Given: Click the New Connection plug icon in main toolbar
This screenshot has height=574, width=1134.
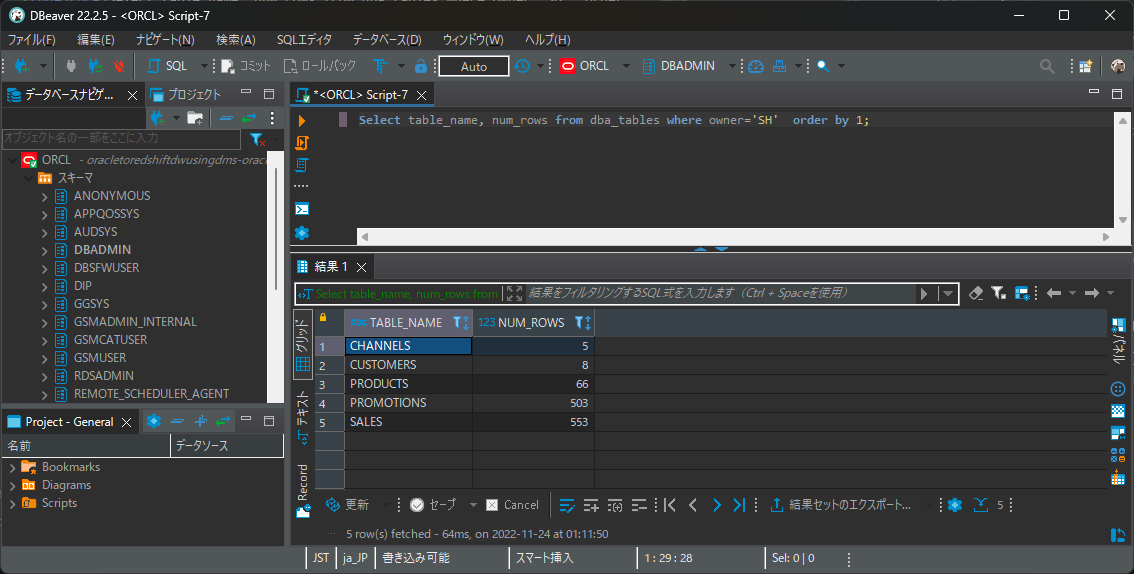Looking at the screenshot, I should (22, 66).
